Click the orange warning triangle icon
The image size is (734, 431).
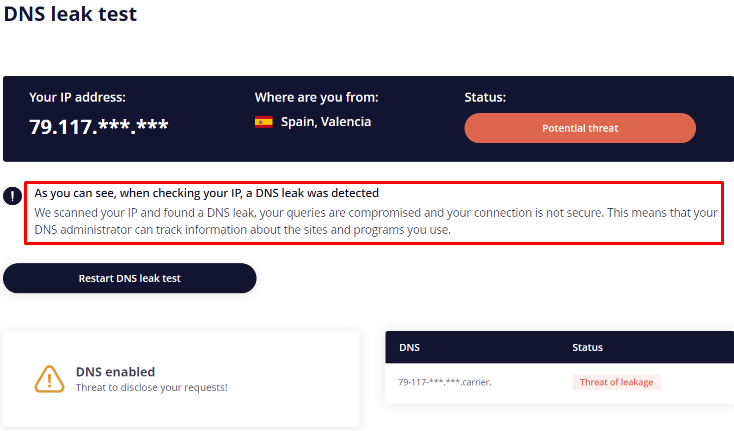[x=49, y=379]
